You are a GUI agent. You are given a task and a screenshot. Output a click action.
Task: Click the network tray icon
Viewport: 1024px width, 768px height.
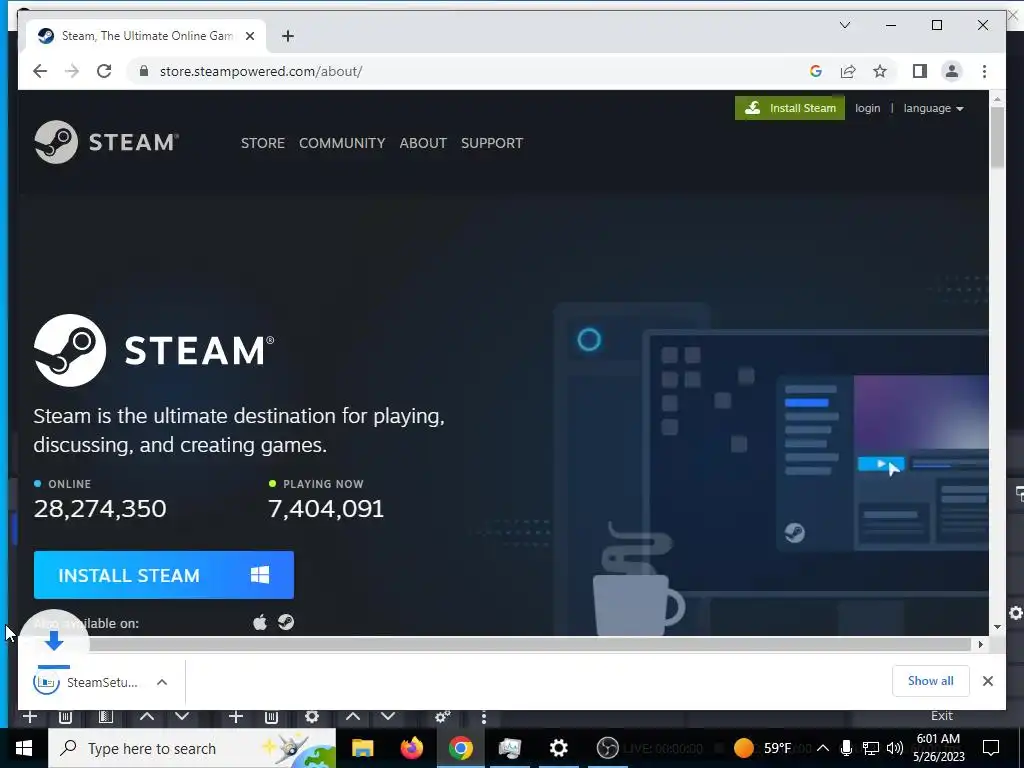(x=871, y=748)
